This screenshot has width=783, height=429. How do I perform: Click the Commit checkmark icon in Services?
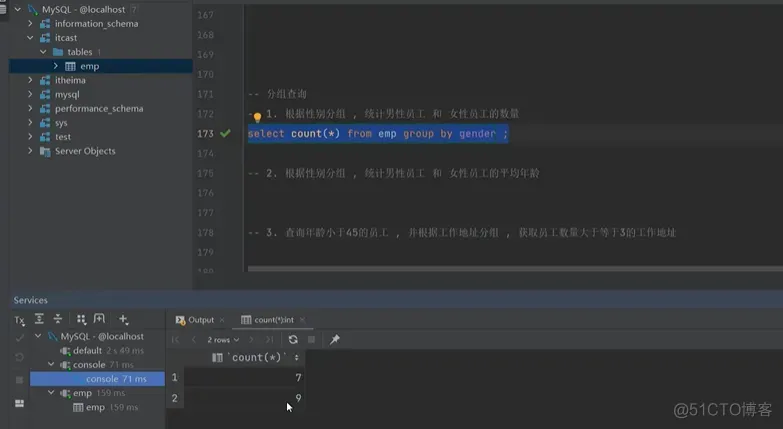[x=19, y=338]
